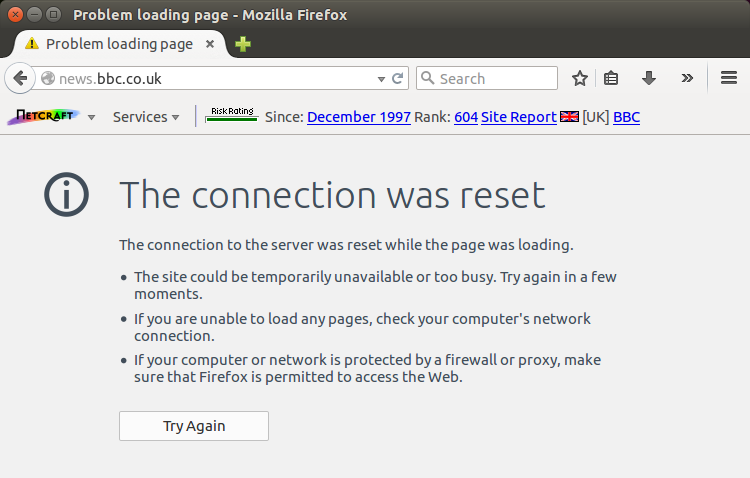
Task: Select the Problem loading page tab
Action: pos(120,44)
